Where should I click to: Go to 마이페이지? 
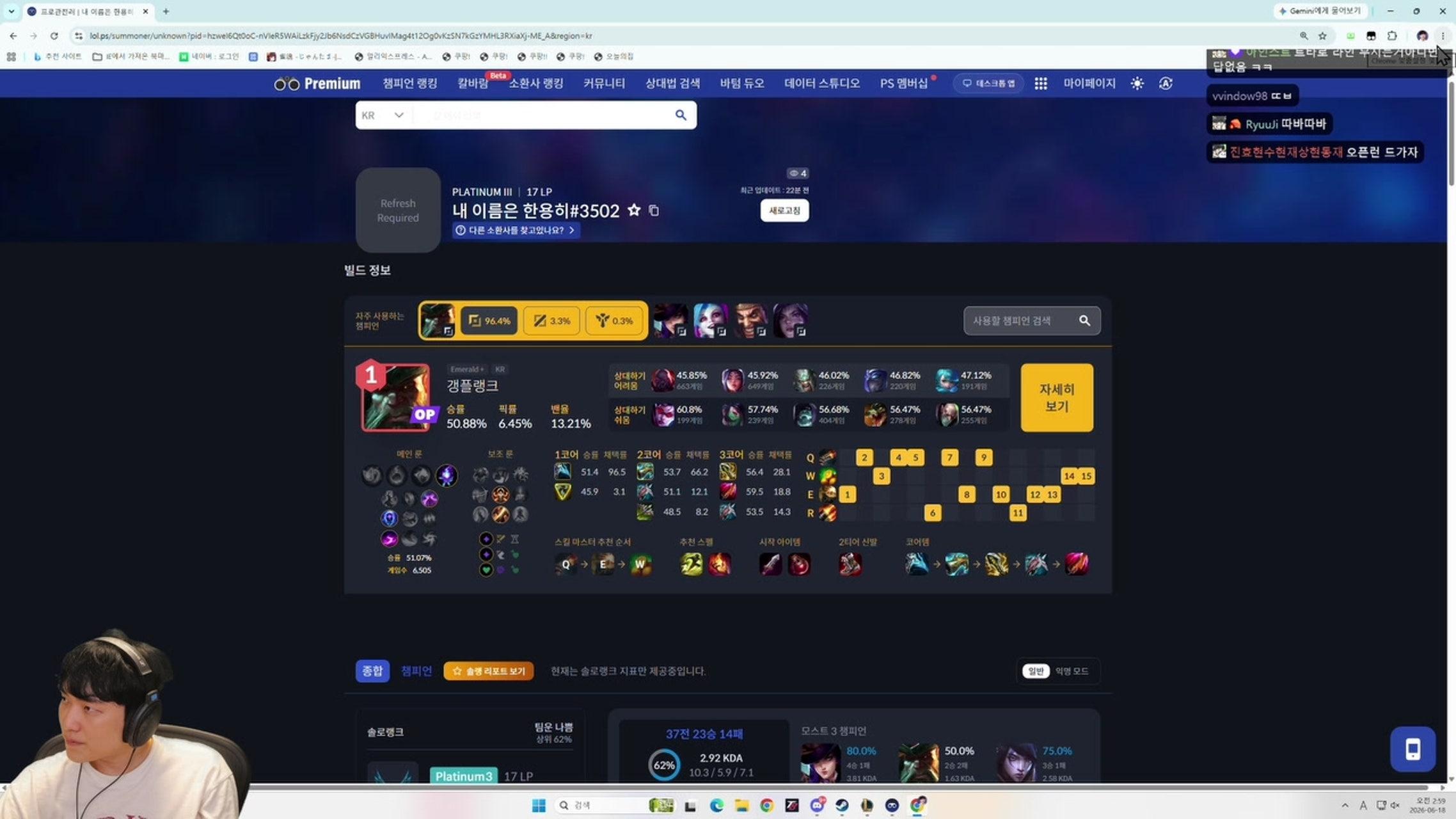pos(1089,84)
